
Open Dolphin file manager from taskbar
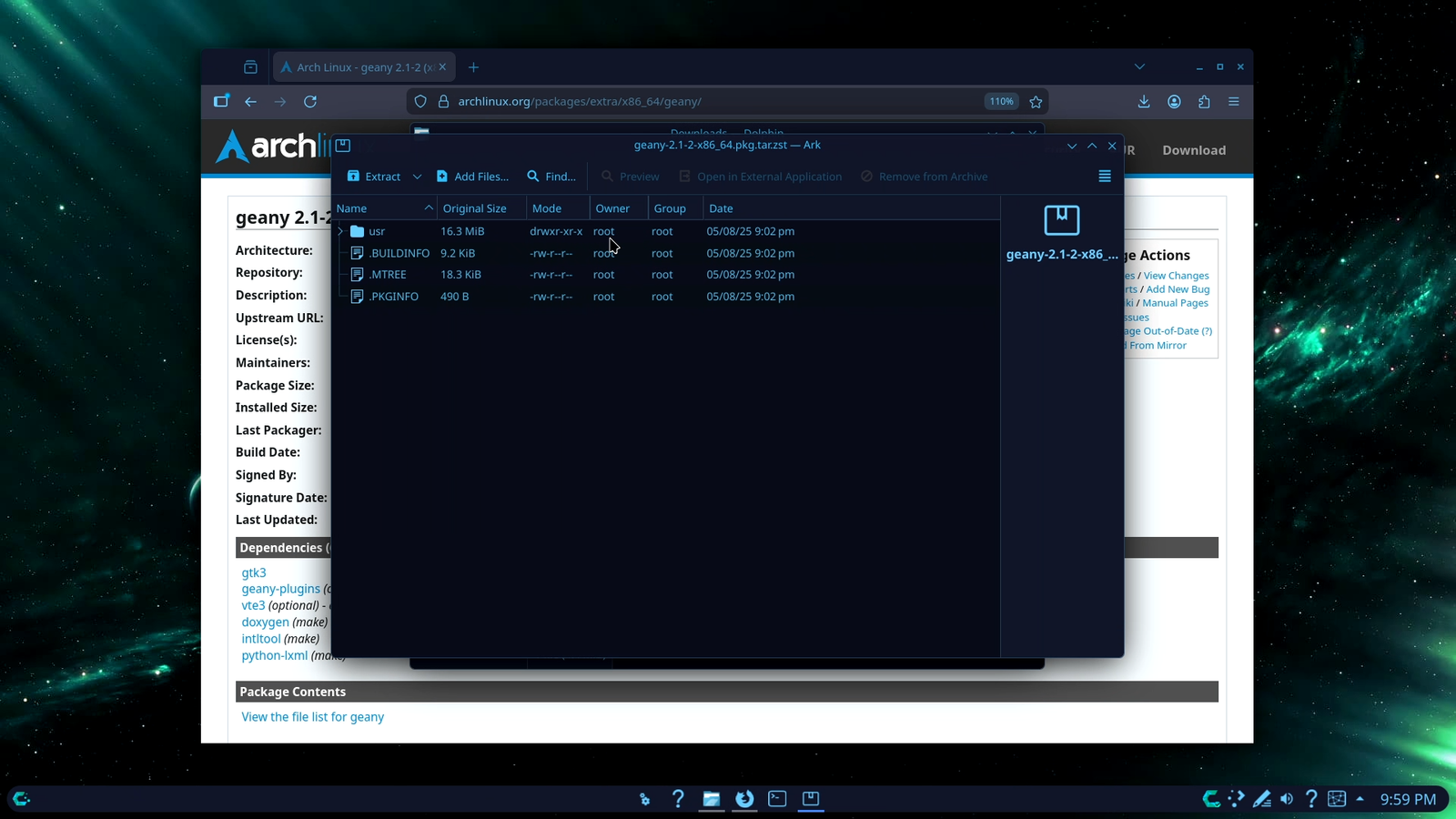(x=711, y=799)
